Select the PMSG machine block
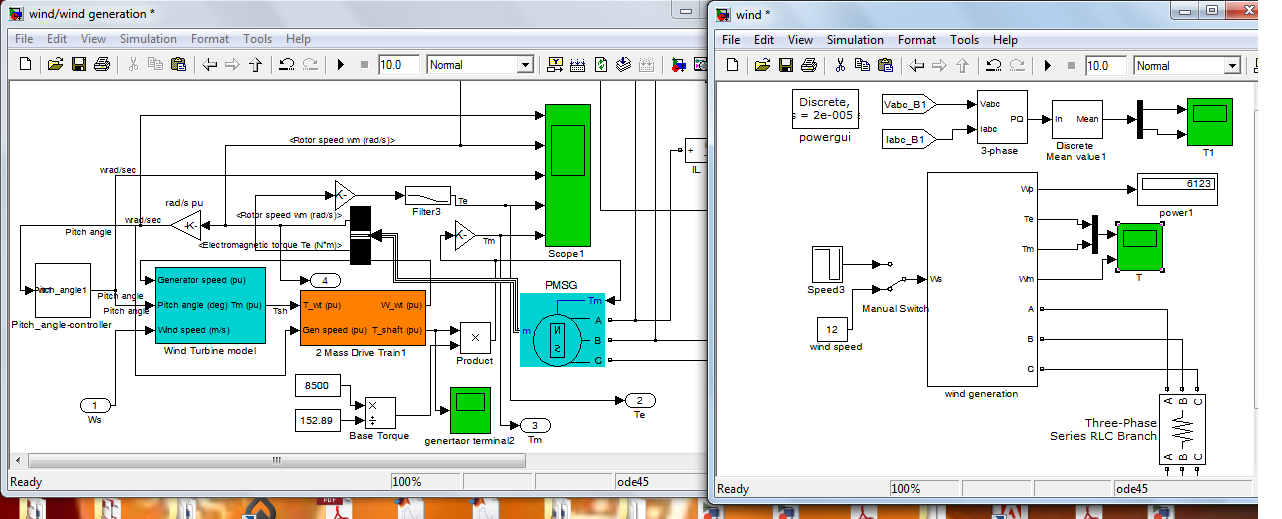1282x519 pixels. coord(562,329)
